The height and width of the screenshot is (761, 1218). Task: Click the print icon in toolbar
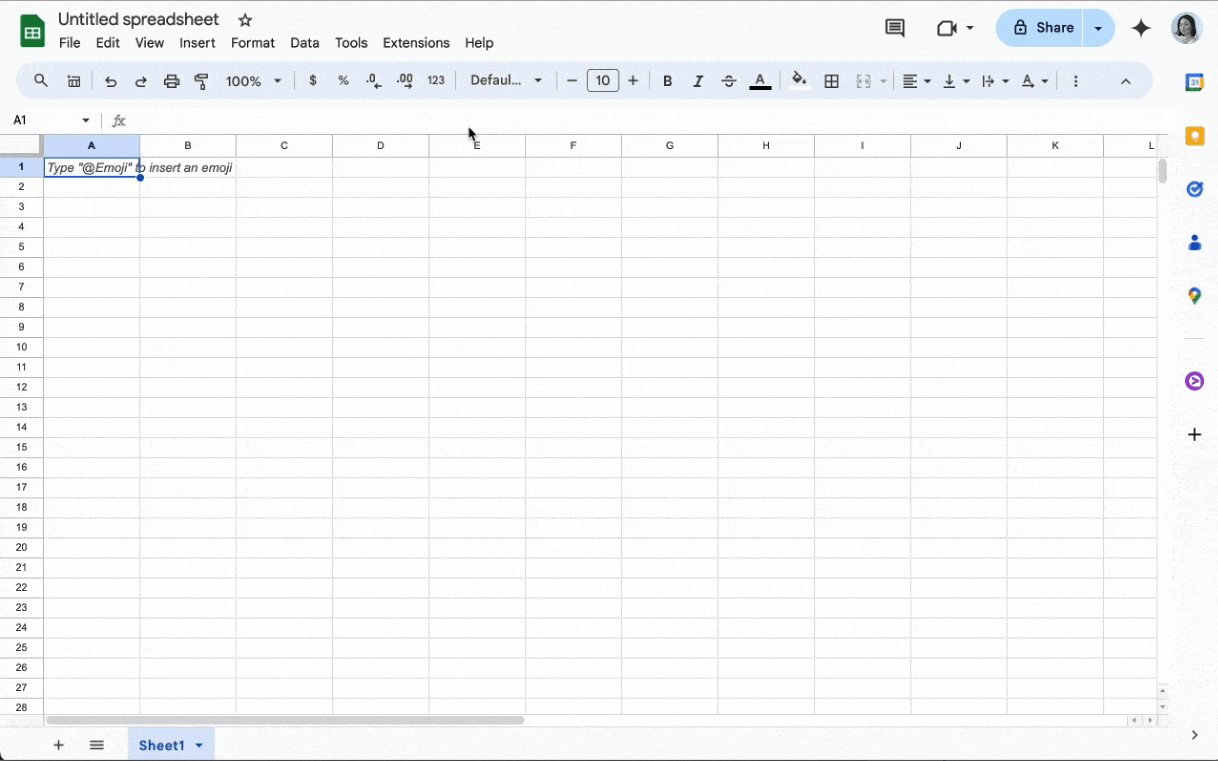click(172, 81)
